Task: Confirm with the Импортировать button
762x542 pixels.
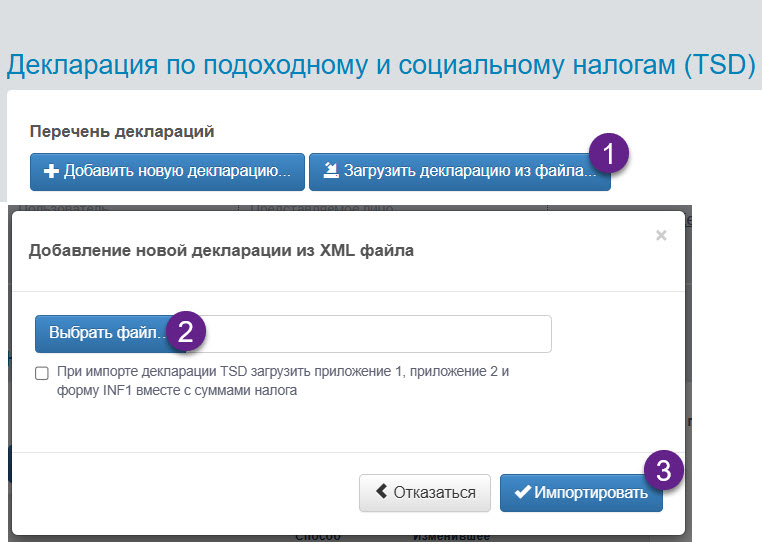Action: coord(581,493)
